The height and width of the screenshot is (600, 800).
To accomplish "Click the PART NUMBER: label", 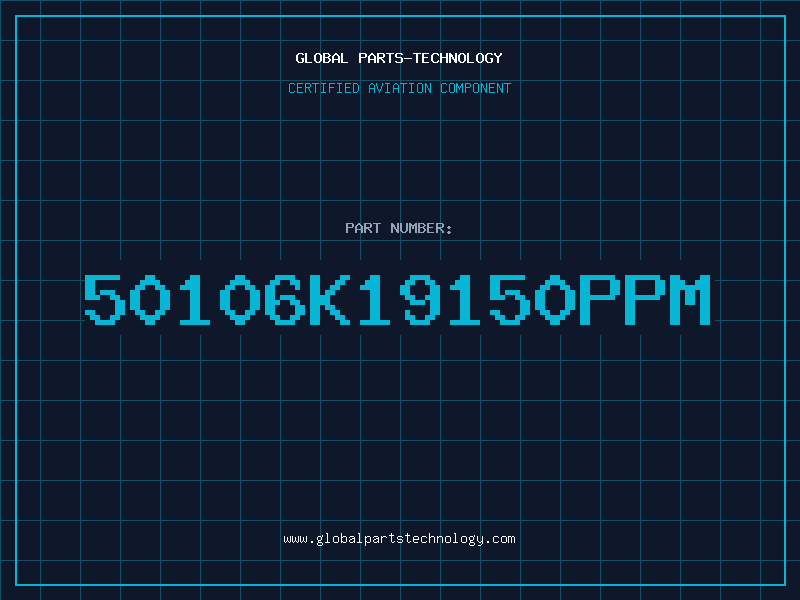I will point(399,228).
